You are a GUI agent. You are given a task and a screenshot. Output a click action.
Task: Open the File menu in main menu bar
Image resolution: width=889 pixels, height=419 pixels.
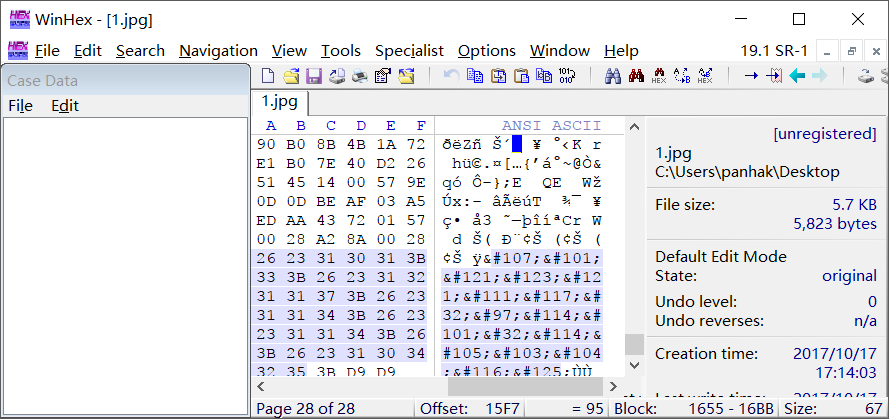click(47, 51)
